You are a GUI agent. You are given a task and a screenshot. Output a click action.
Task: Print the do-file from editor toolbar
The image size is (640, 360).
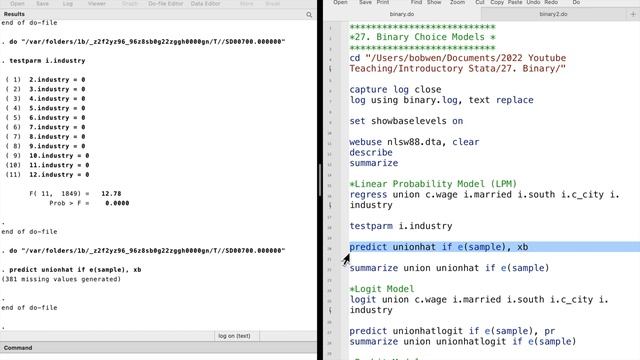[x=382, y=2]
